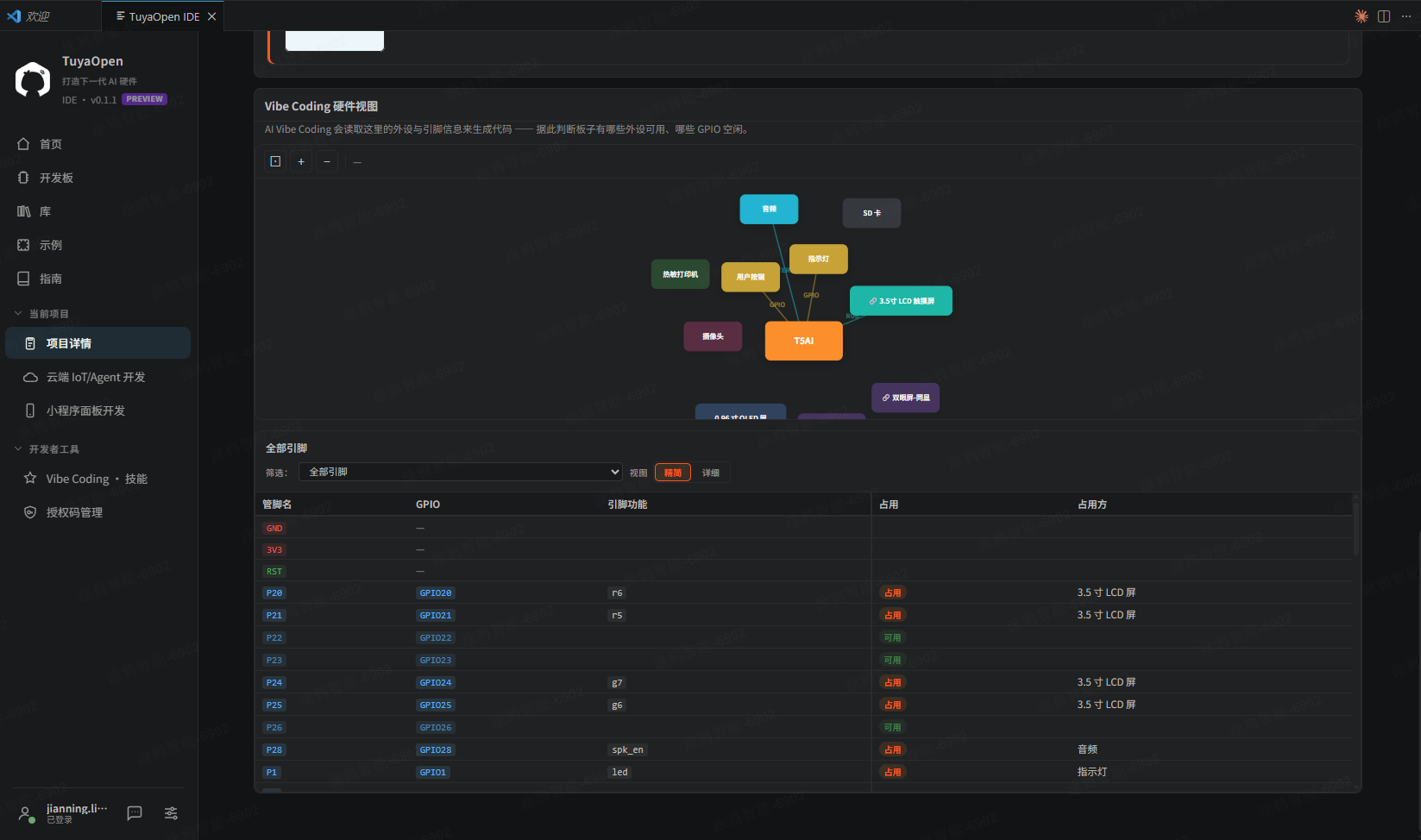Click the P20 pin tag
The height and width of the screenshot is (840, 1421).
pos(274,592)
